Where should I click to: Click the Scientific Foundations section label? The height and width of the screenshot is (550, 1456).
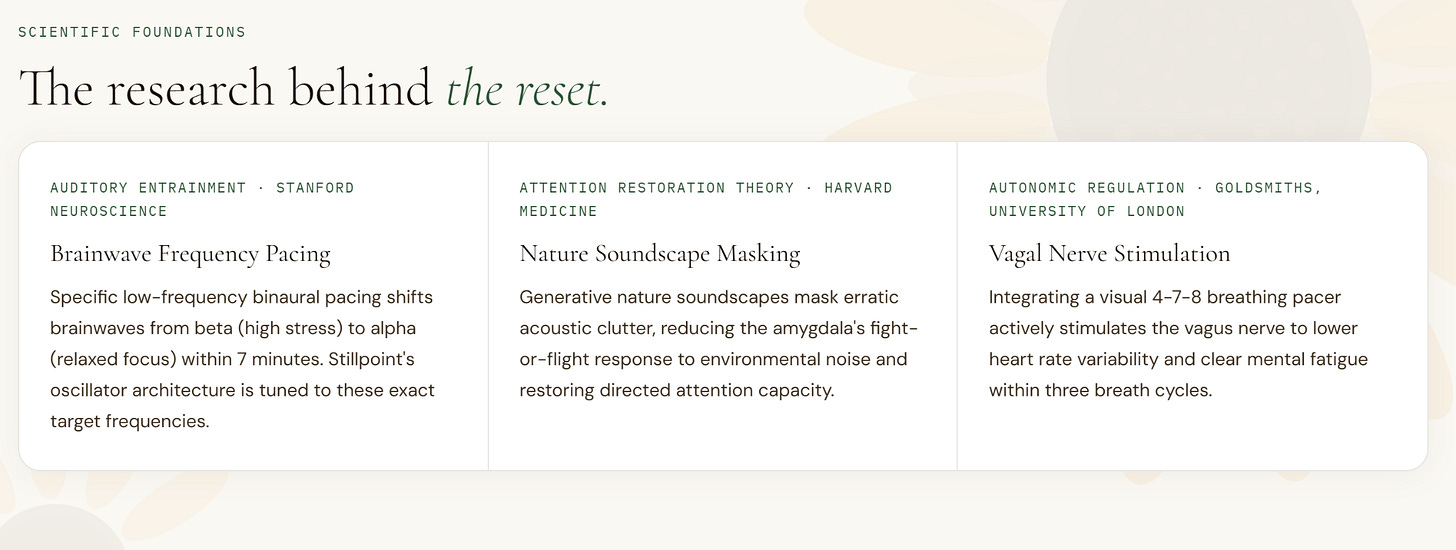click(132, 32)
